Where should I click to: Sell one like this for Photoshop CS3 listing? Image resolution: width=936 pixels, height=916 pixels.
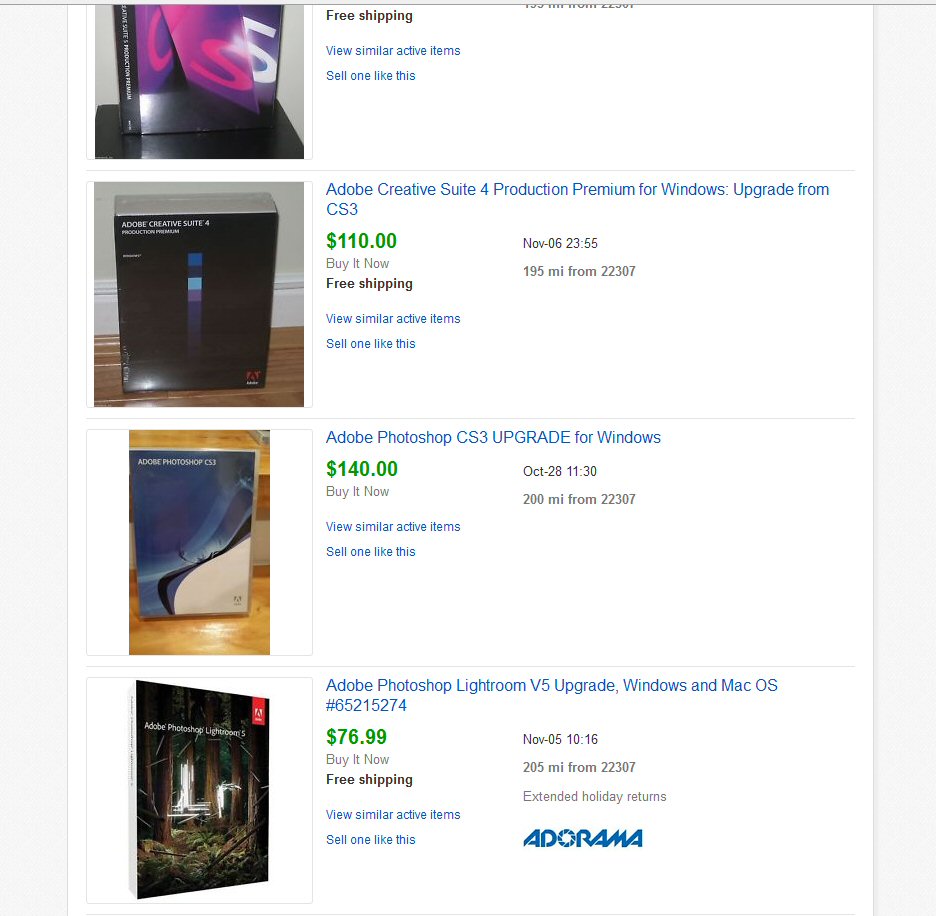(x=371, y=552)
